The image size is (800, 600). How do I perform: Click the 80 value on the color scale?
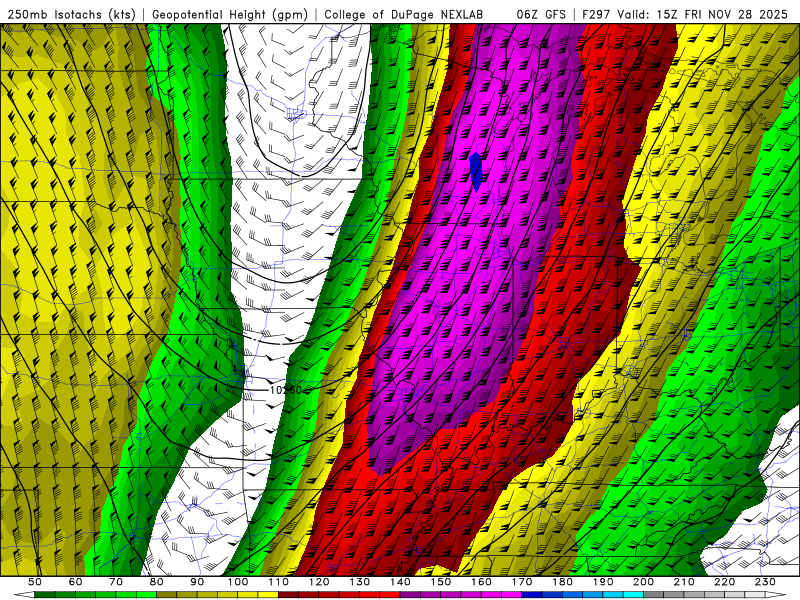pyautogui.click(x=156, y=582)
